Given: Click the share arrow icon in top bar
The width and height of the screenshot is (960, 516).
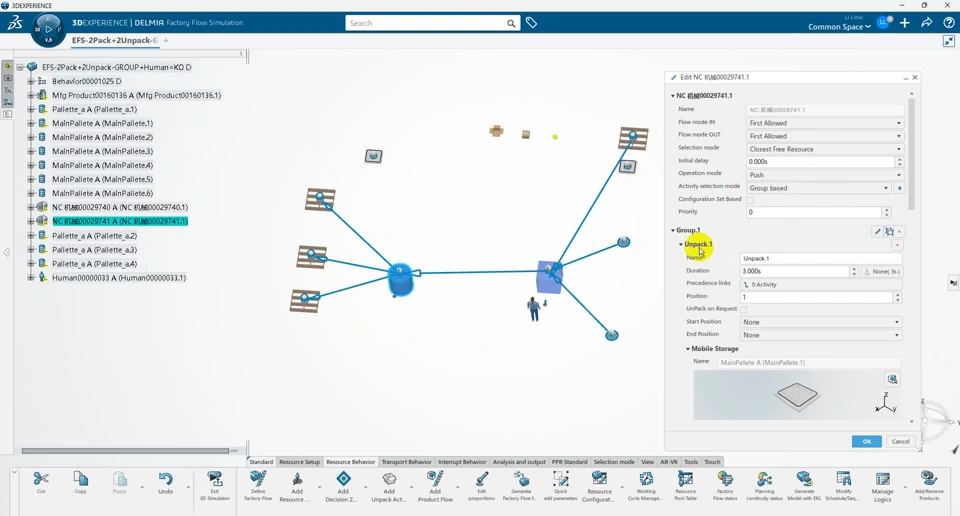Looking at the screenshot, I should 927,23.
